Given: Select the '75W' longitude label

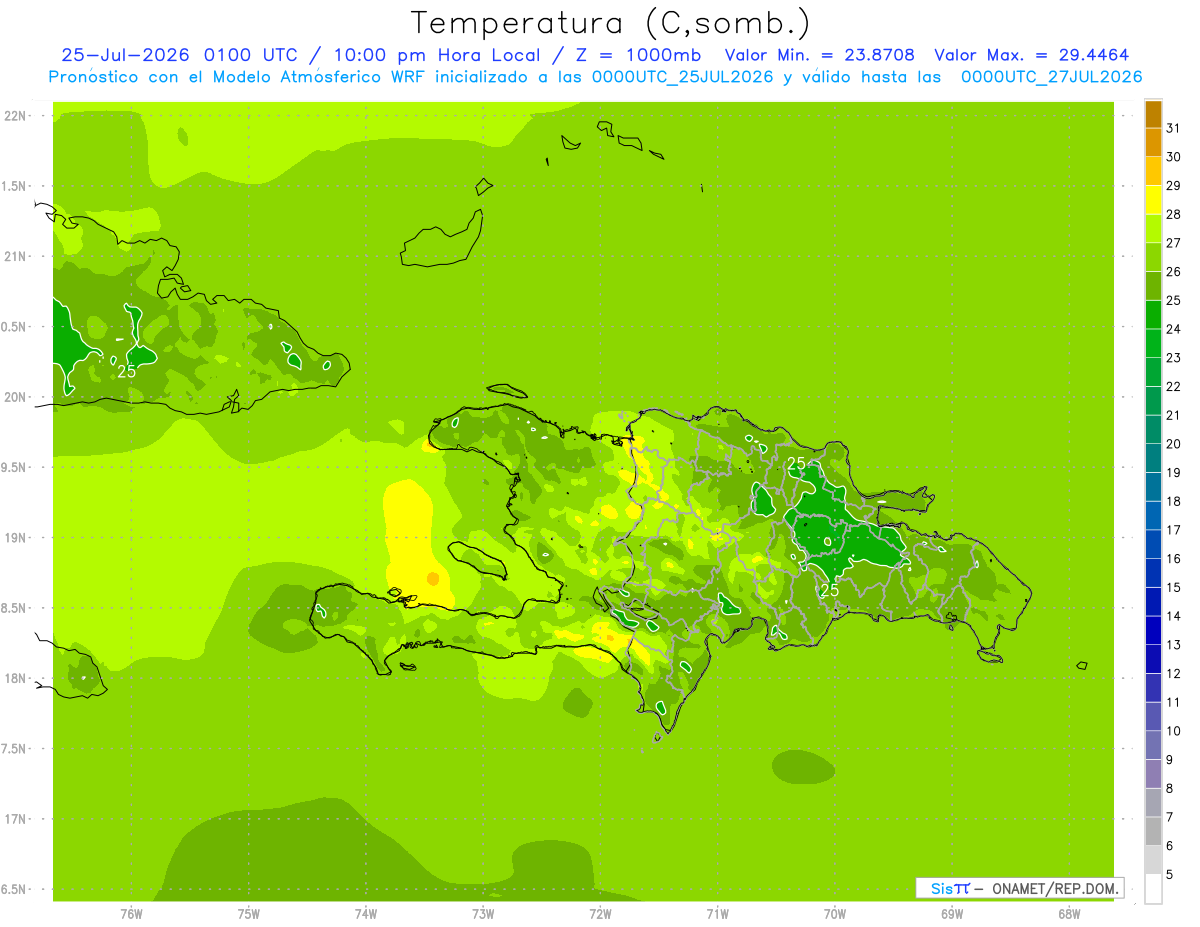Looking at the screenshot, I should (x=249, y=914).
